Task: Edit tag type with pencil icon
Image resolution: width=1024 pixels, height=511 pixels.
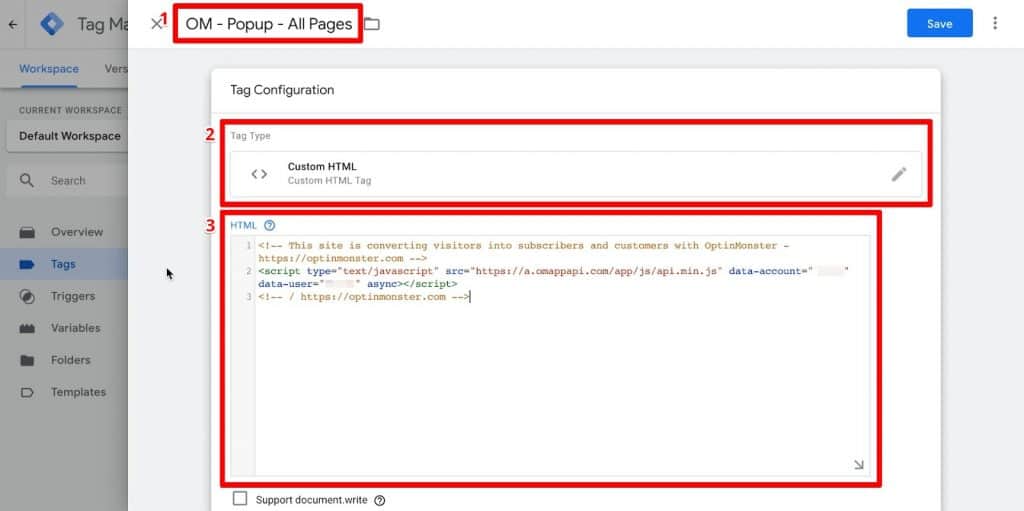Action: (x=899, y=174)
